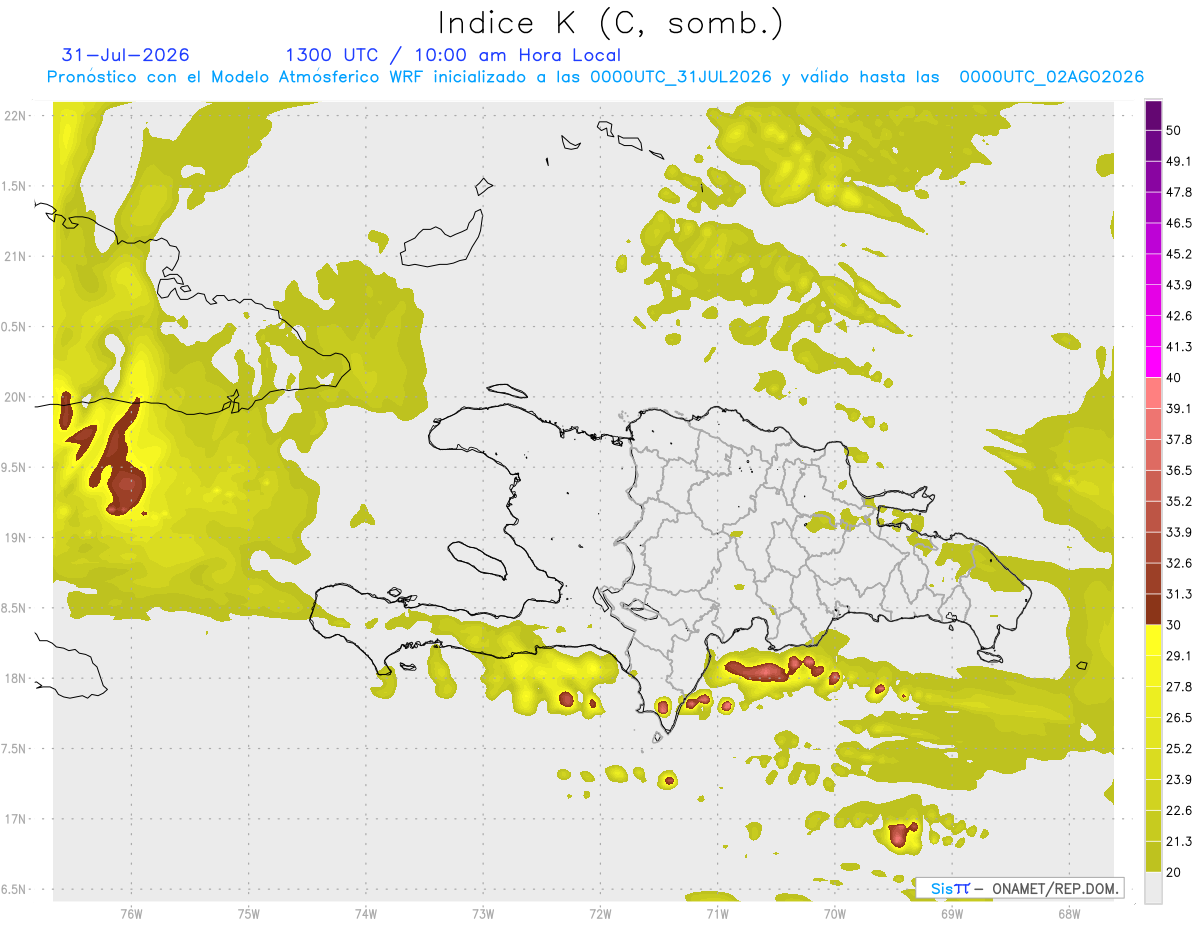Click the legend value 47.8
This screenshot has width=1200, height=927.
point(1179,192)
